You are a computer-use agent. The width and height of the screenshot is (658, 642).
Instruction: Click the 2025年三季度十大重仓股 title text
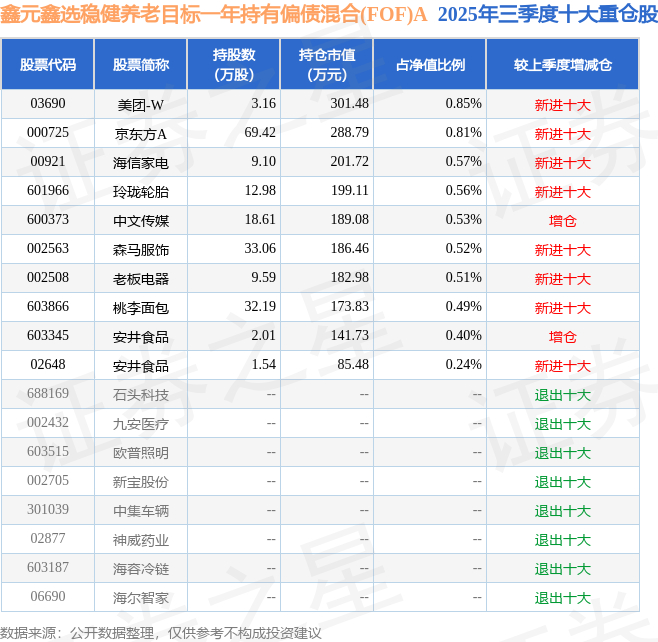[548, 14]
